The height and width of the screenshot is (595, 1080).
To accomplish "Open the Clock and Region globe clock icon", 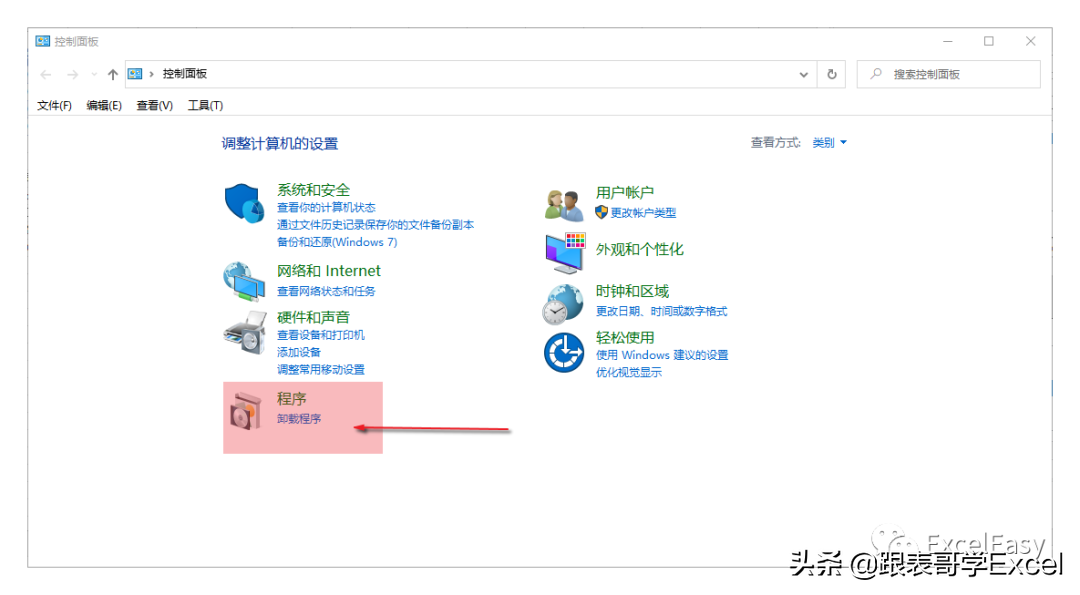I will tap(563, 304).
